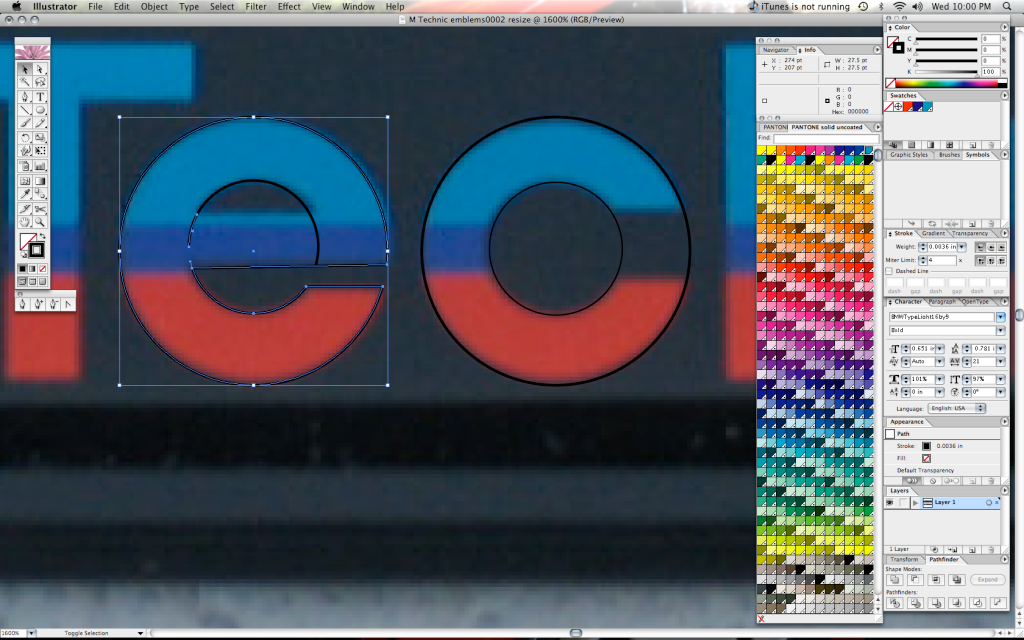The height and width of the screenshot is (640, 1024).
Task: Click the K slider in Color panel
Action: click(x=946, y=72)
